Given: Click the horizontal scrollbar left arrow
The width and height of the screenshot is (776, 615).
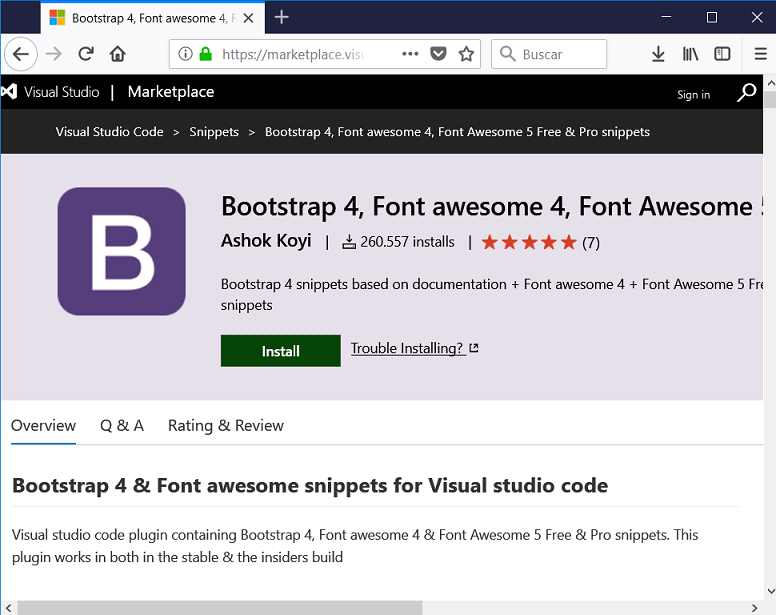Looking at the screenshot, I should click(x=8, y=608).
